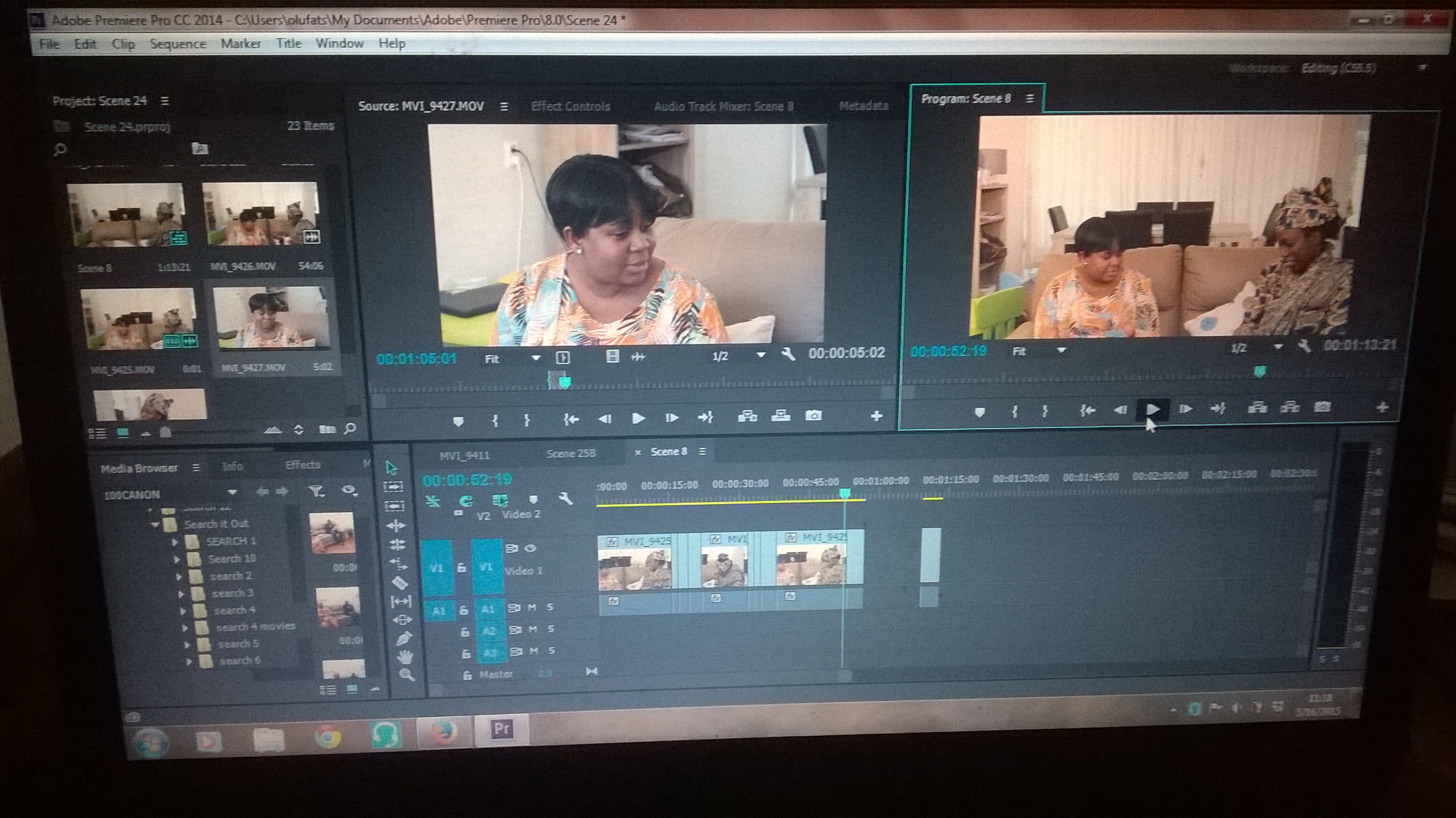
Task: Click the Insert button in Source monitor
Action: click(x=747, y=417)
